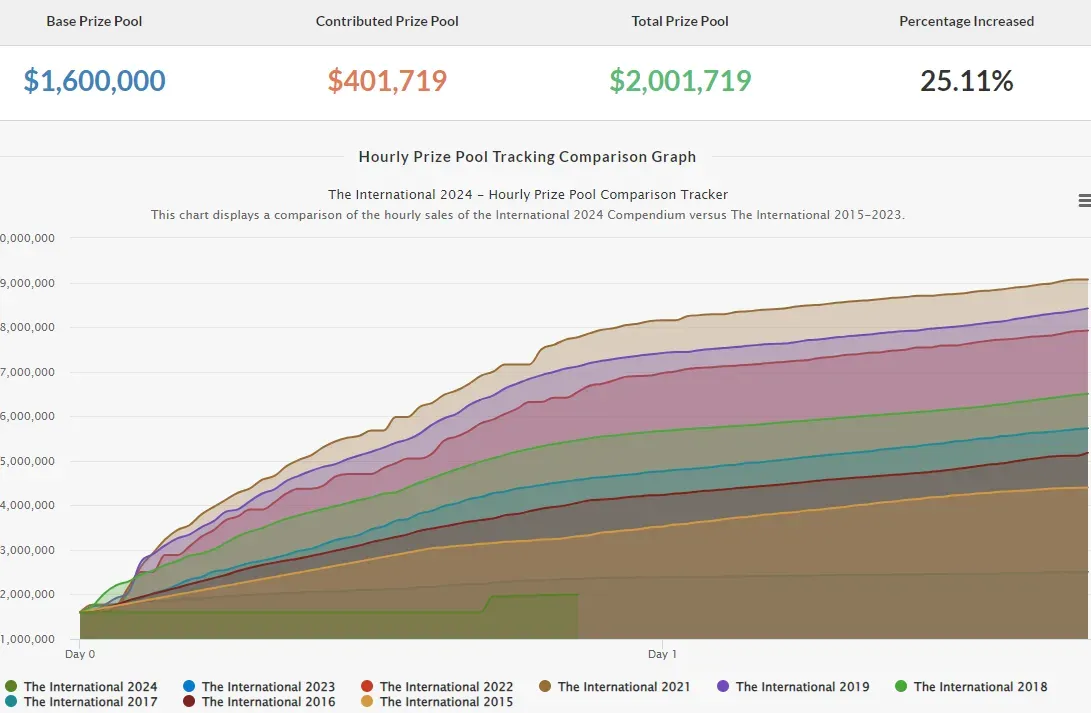1091x713 pixels.
Task: Toggle The International 2023 legend marker
Action: click(x=189, y=687)
